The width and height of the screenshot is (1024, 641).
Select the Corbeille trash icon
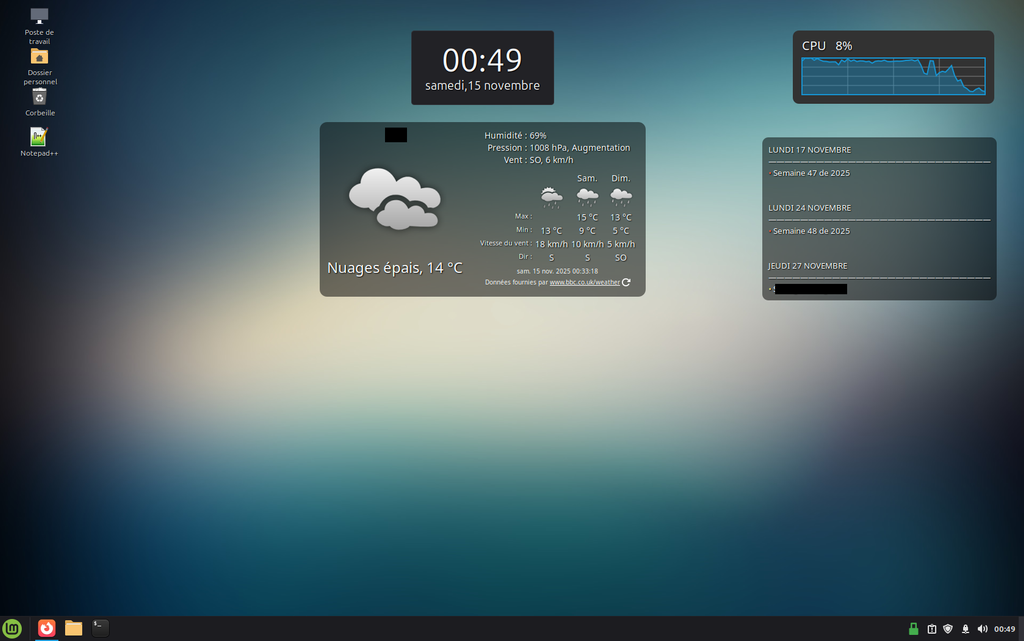[39, 97]
